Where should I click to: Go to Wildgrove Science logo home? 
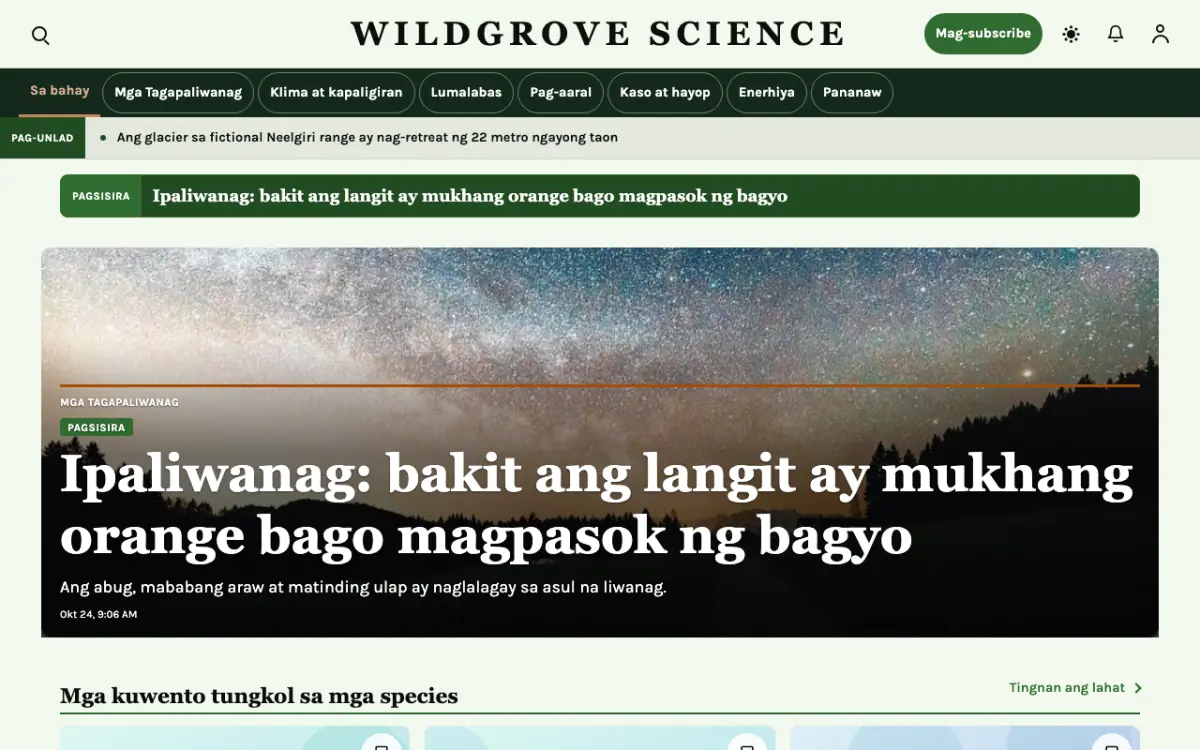point(598,34)
